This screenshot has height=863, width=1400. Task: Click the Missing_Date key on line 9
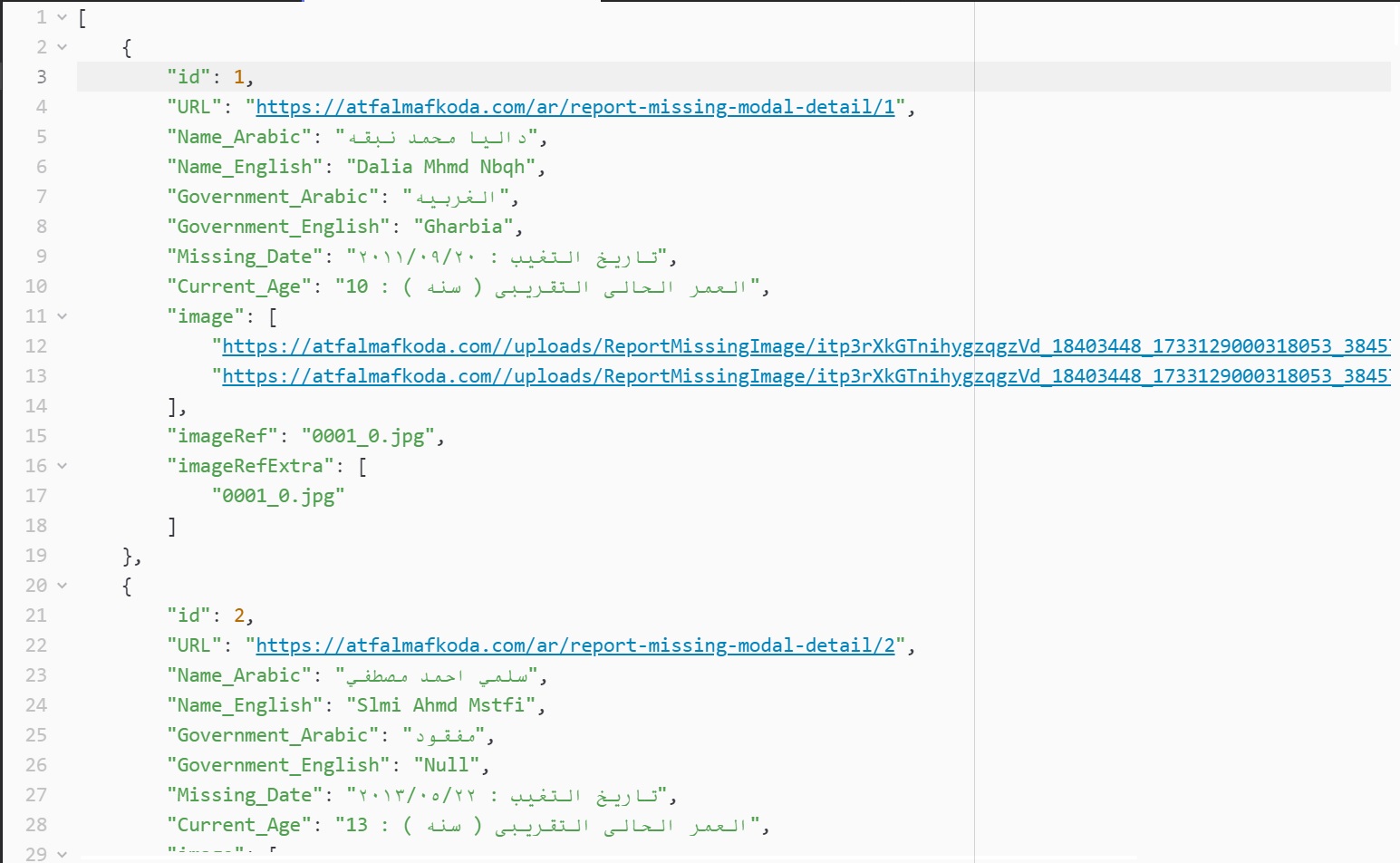click(245, 257)
